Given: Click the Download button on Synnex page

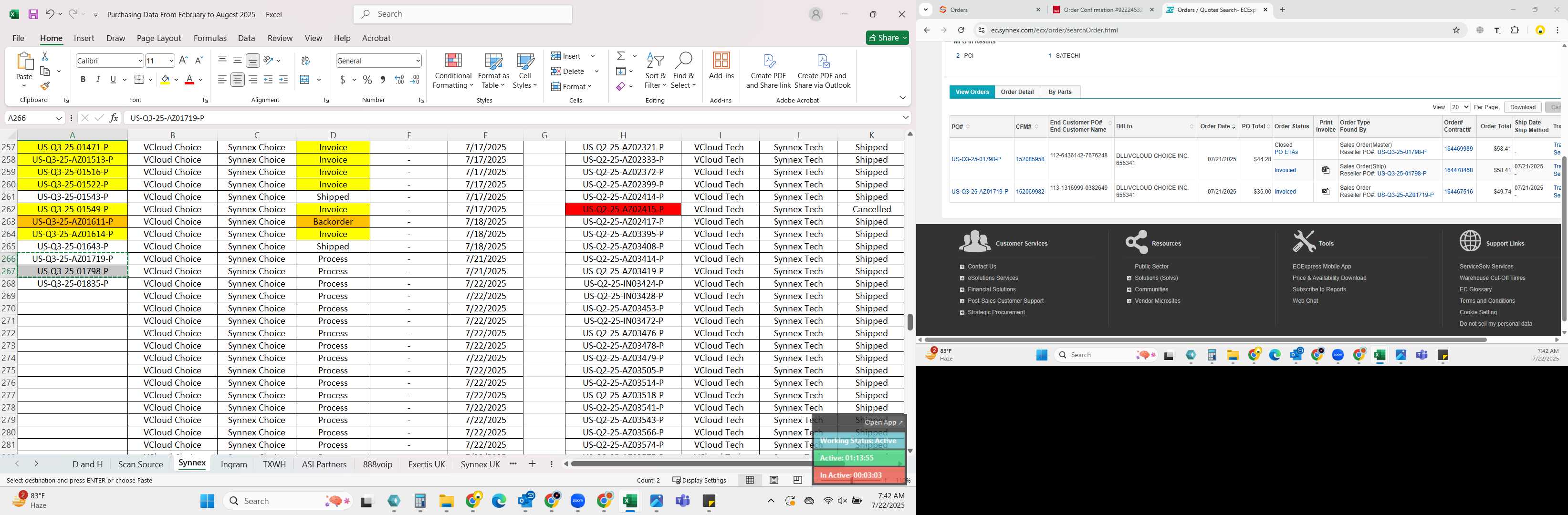Looking at the screenshot, I should pyautogui.click(x=1522, y=107).
